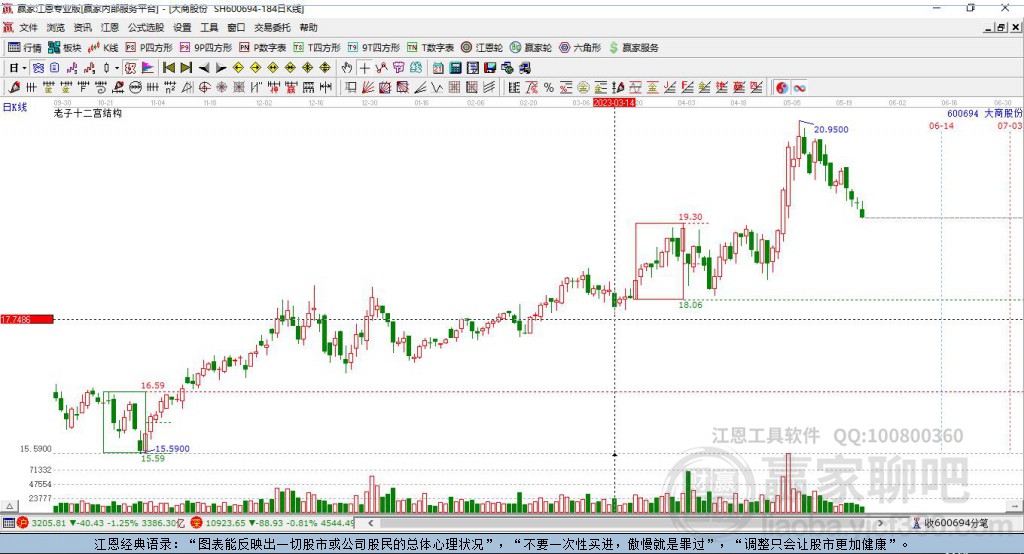
Task: Open the T数字表 tool
Action: [x=430, y=48]
